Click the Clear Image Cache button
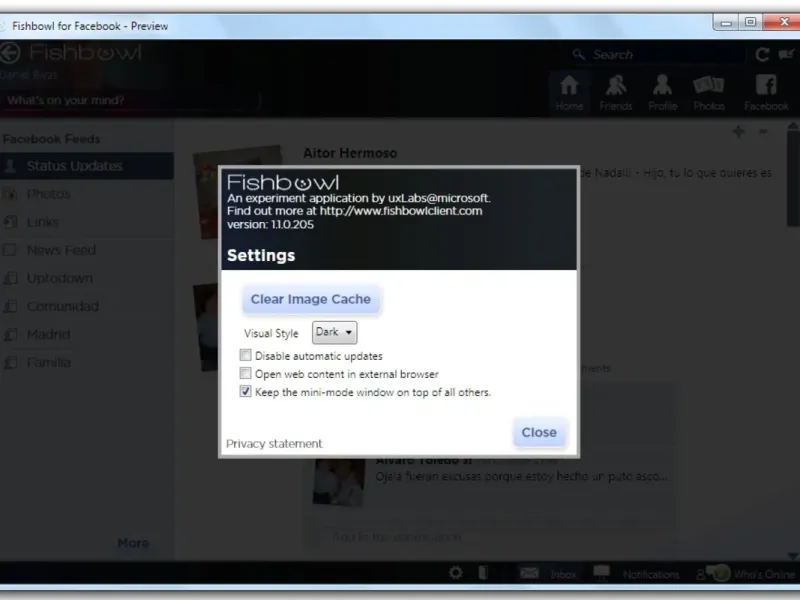The width and height of the screenshot is (800, 600). coord(311,299)
